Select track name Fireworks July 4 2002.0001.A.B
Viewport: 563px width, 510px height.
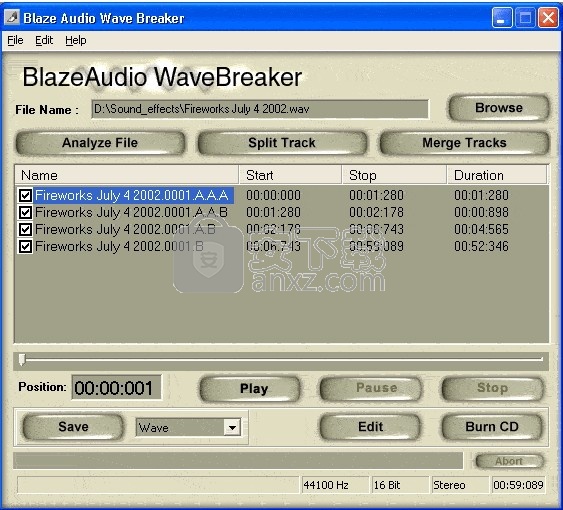tap(125, 230)
